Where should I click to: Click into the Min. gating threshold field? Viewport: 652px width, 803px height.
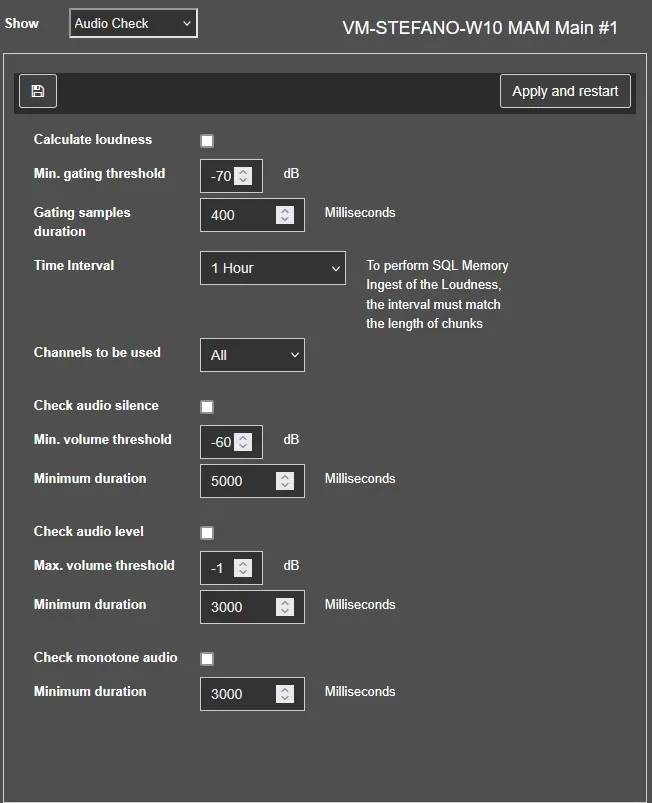(x=220, y=176)
